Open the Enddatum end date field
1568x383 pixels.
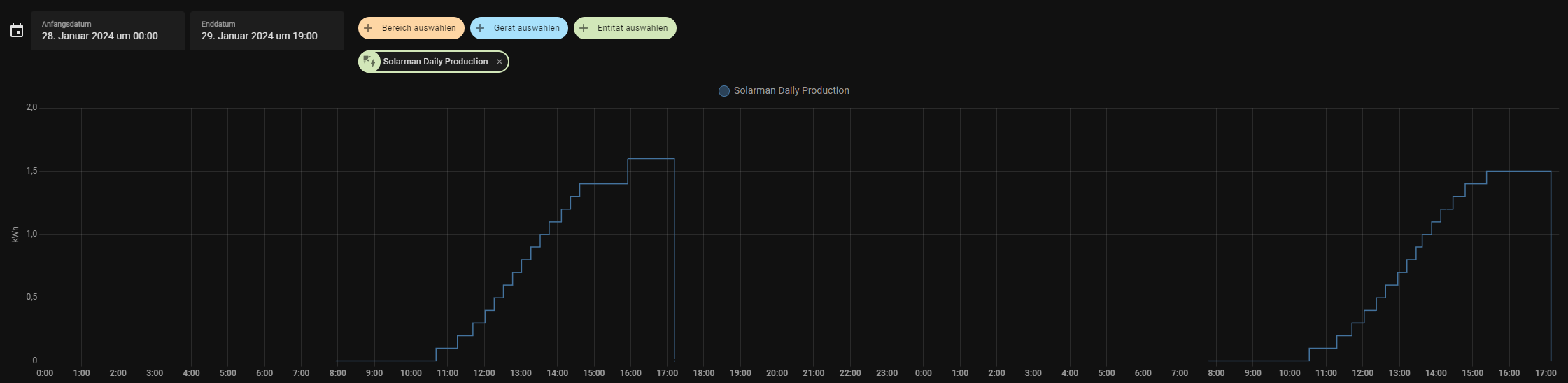(267, 31)
